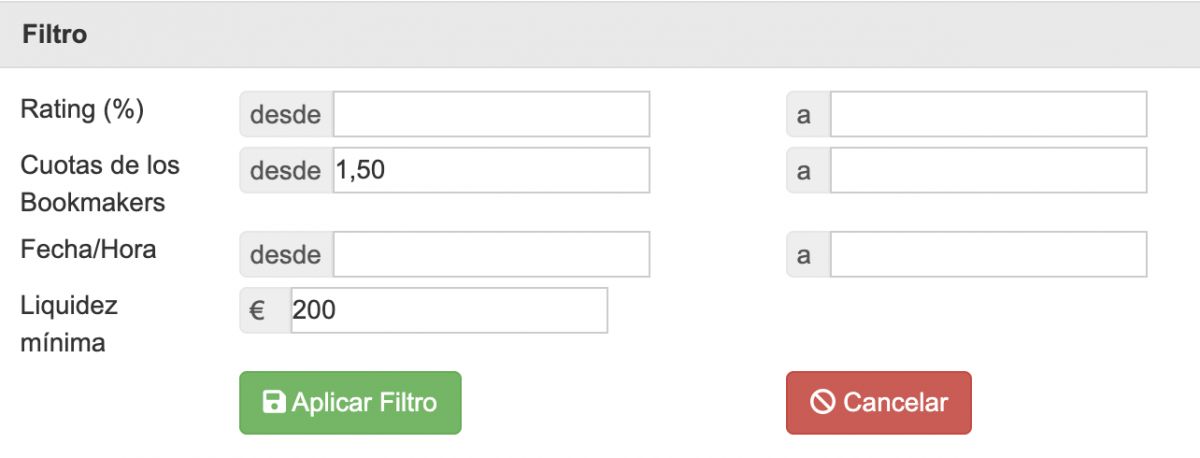Click the Cuotas de los Bookmakers upper limit field

tap(988, 170)
